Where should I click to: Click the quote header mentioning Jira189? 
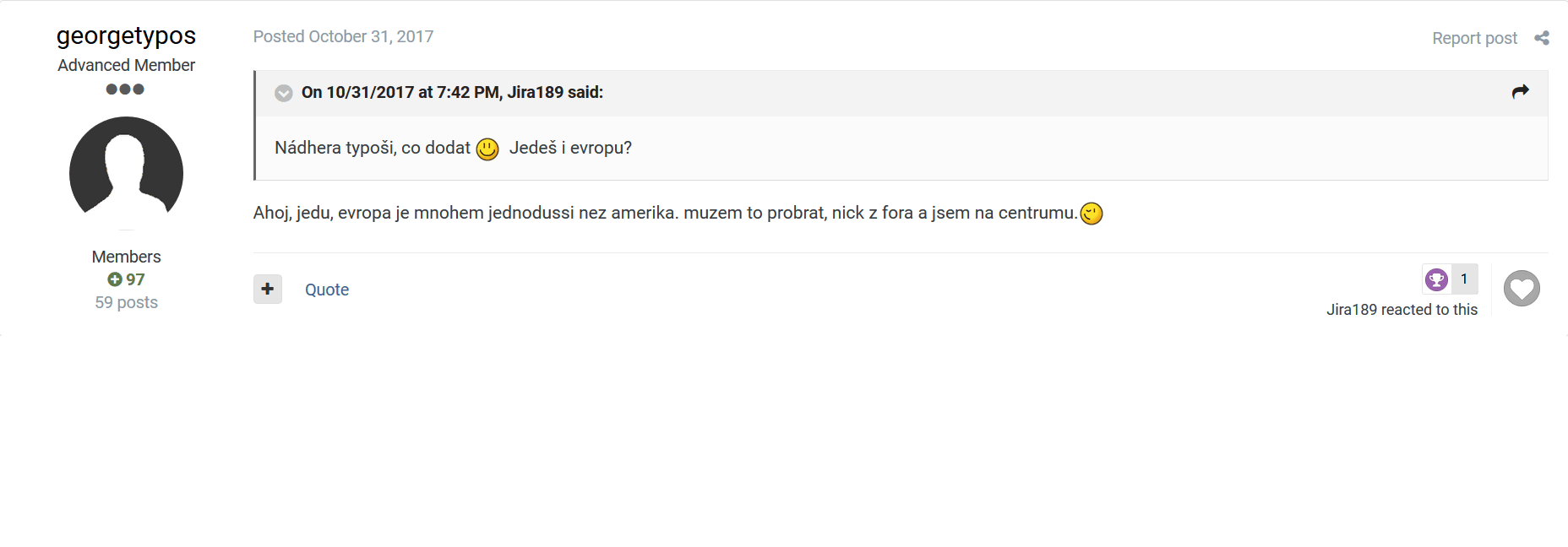point(452,92)
